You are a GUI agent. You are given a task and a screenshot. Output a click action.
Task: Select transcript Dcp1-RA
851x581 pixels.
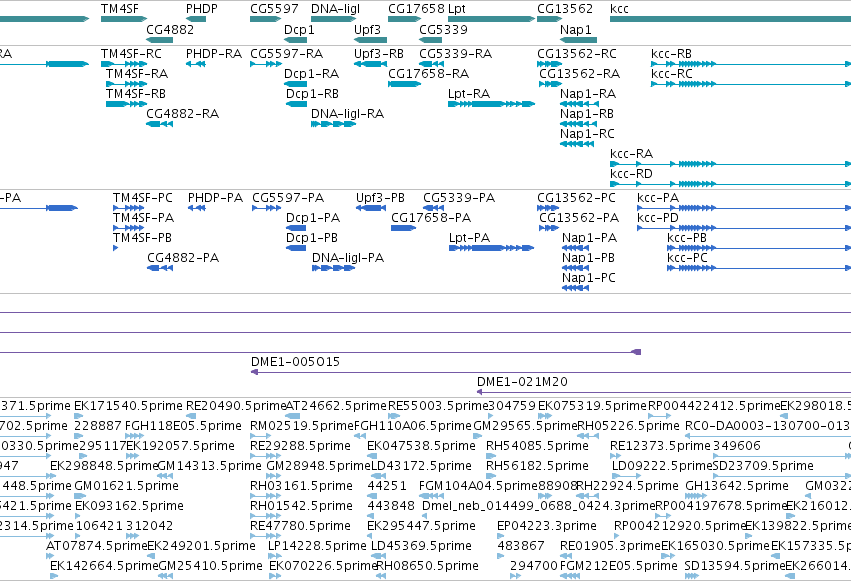click(295, 84)
